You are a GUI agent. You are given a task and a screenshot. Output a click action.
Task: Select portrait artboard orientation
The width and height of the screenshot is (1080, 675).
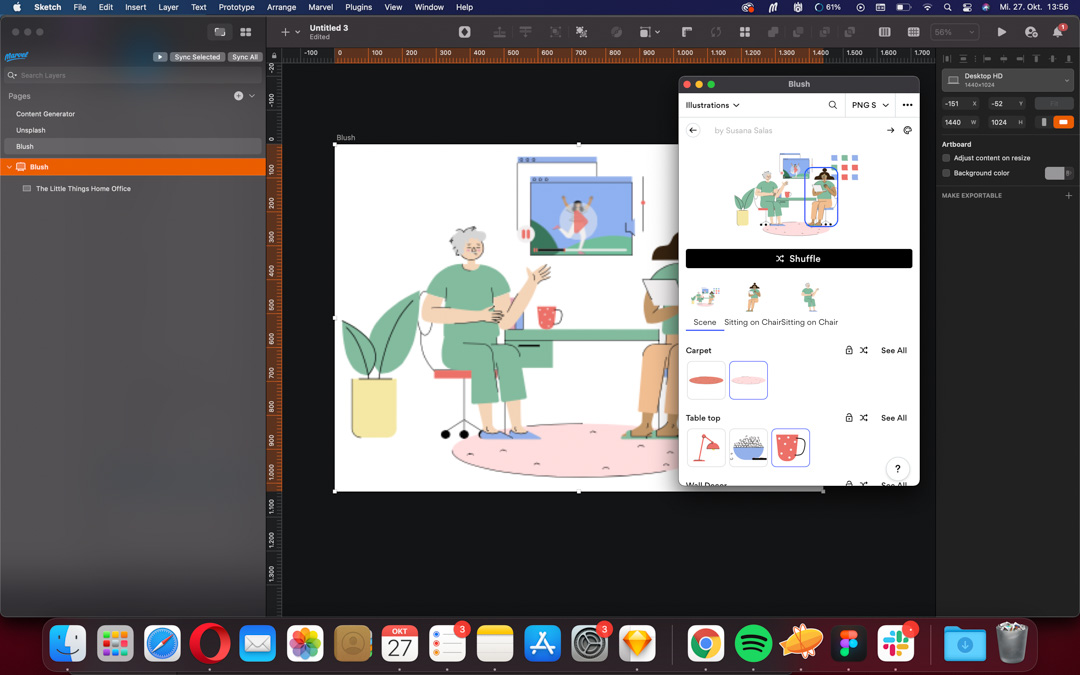(x=1044, y=122)
